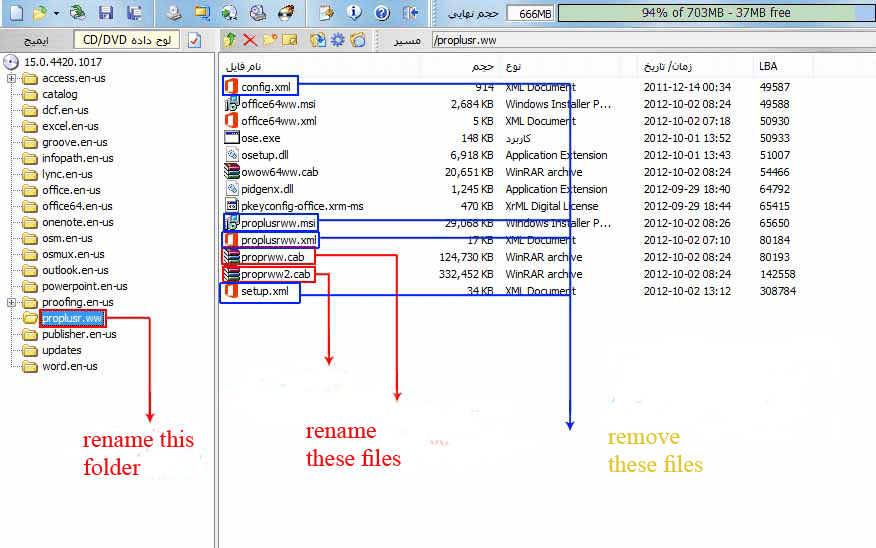This screenshot has width=876, height=548.
Task: Open the Help question mark icon
Action: (x=382, y=12)
